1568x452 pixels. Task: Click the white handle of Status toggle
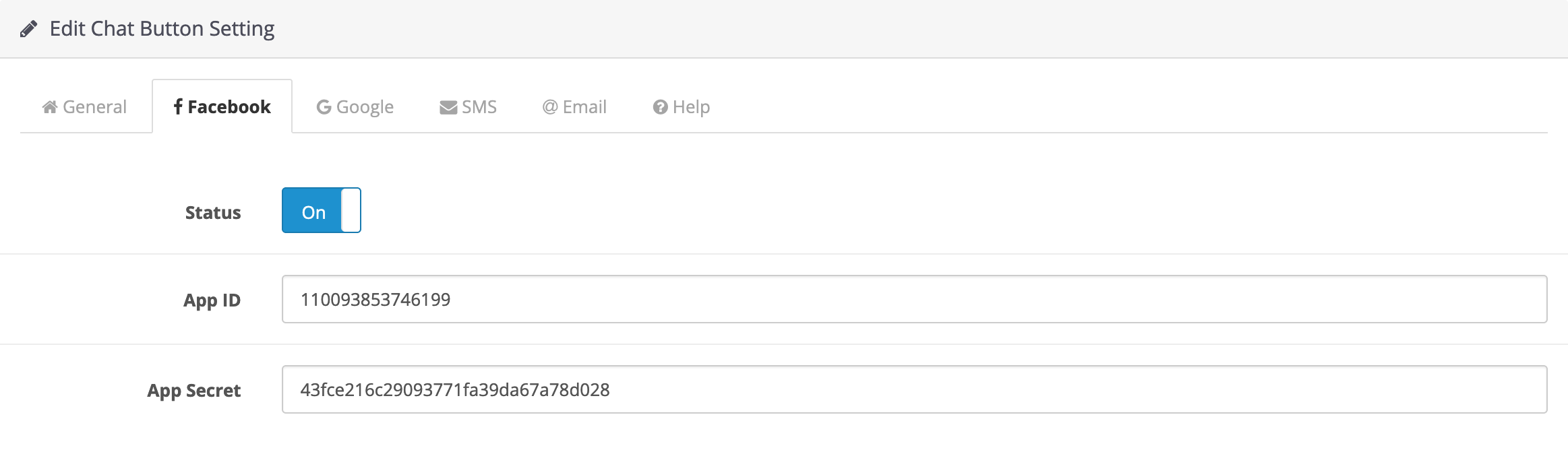coord(351,210)
